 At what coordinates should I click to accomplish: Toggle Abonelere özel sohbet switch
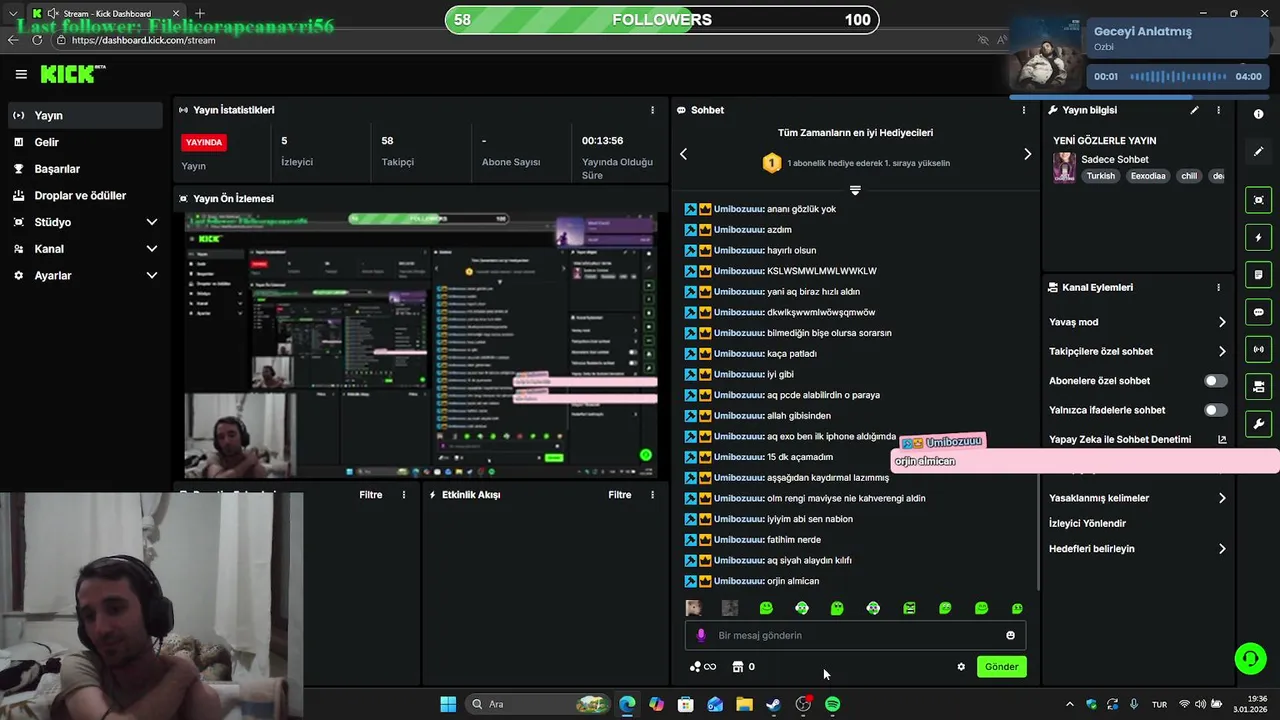(x=1216, y=381)
